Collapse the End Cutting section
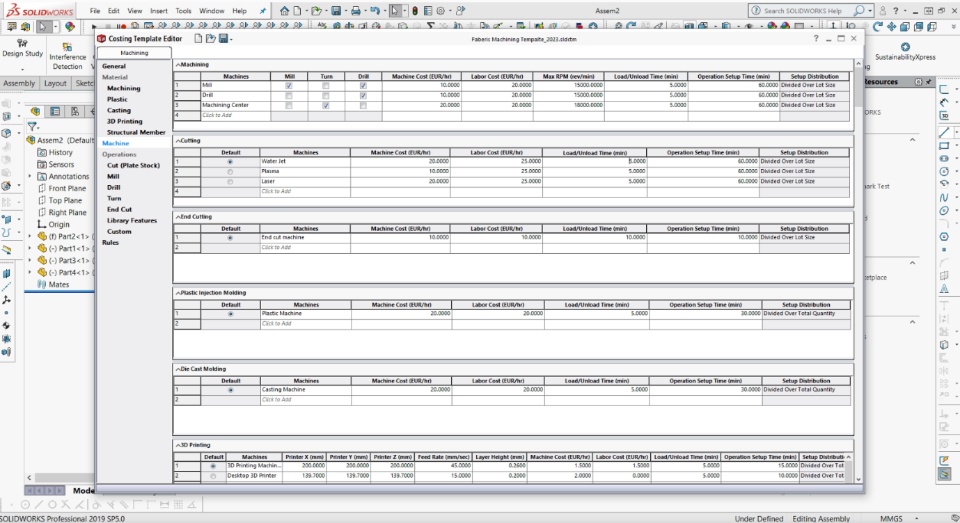 click(x=178, y=217)
